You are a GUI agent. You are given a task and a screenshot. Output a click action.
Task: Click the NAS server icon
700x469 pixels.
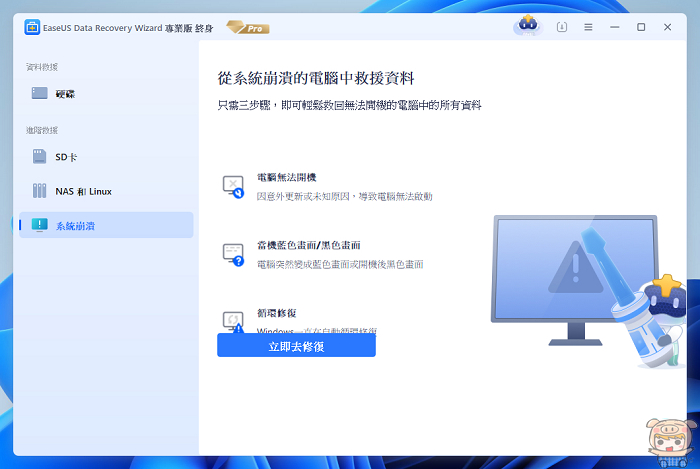pyautogui.click(x=39, y=191)
